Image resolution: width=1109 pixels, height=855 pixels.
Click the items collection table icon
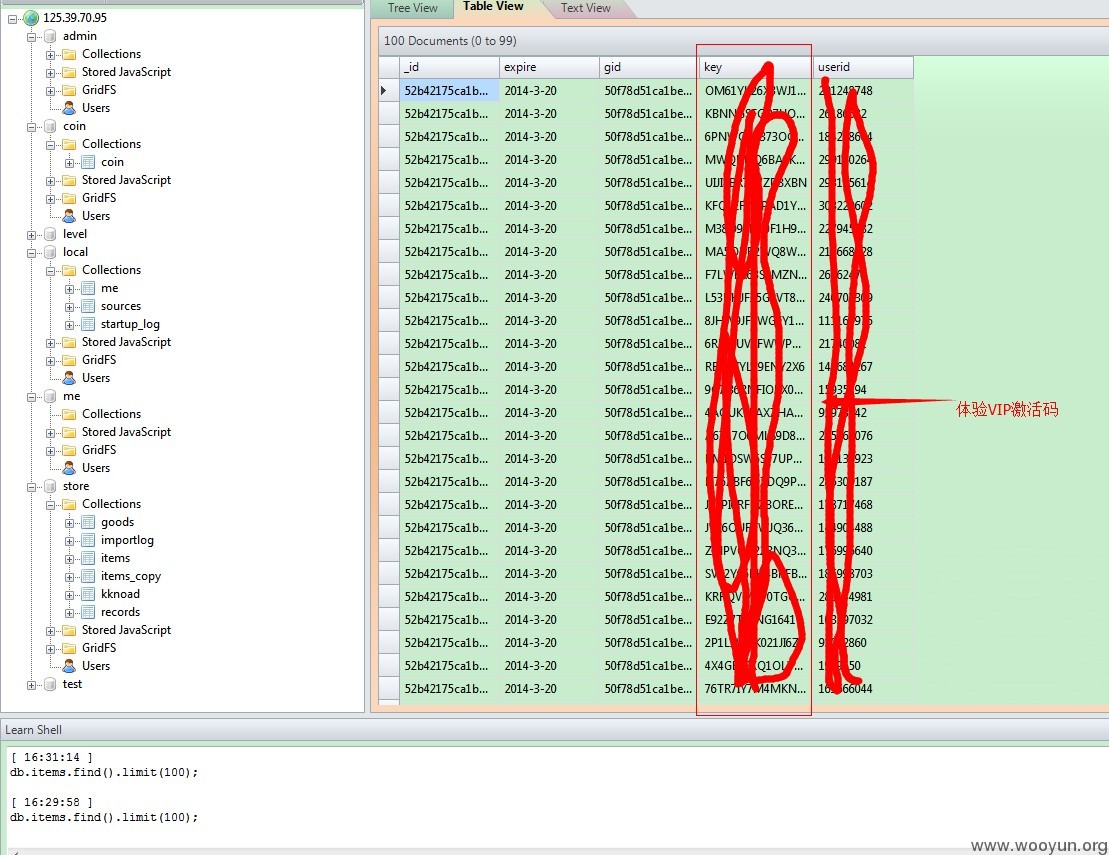click(x=88, y=558)
